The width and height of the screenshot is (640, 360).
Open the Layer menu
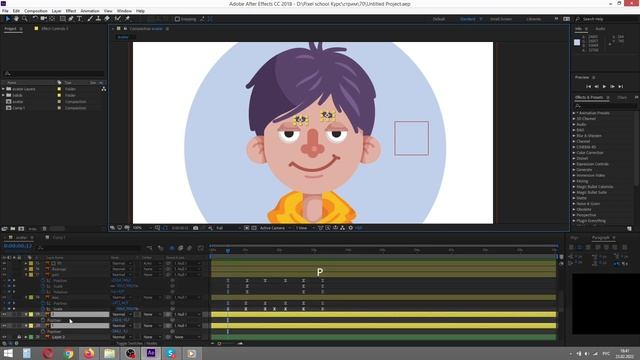(x=57, y=11)
